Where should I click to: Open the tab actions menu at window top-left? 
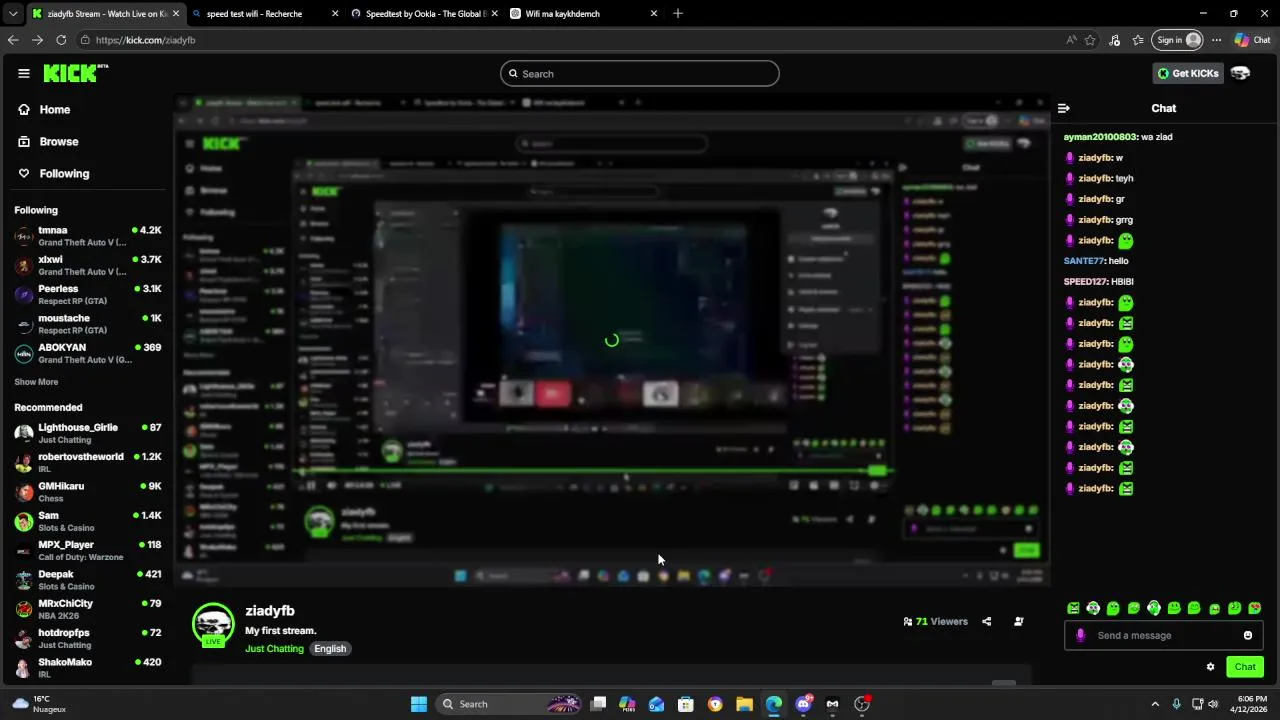pyautogui.click(x=12, y=13)
